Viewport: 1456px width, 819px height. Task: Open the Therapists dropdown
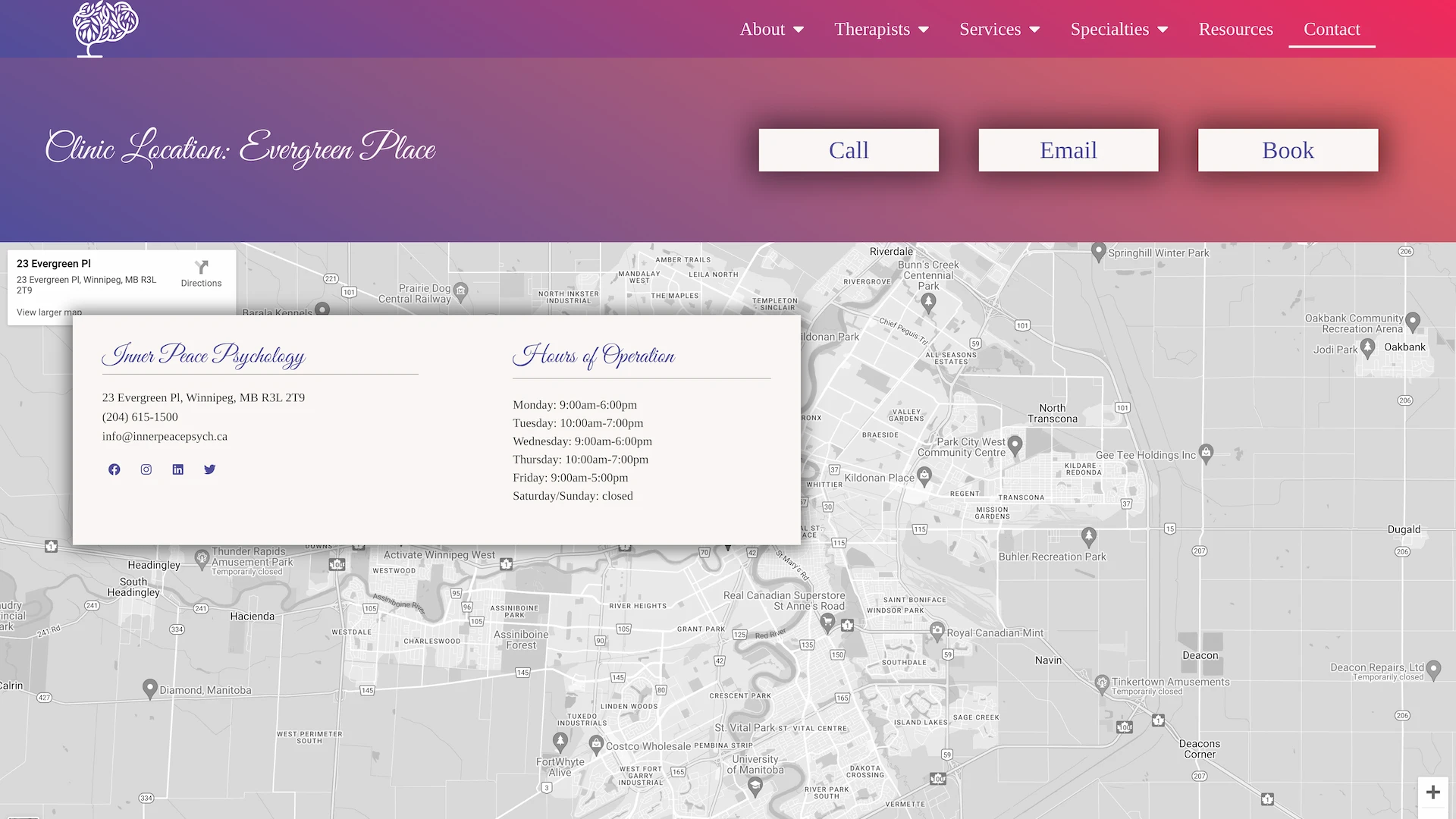point(881,29)
